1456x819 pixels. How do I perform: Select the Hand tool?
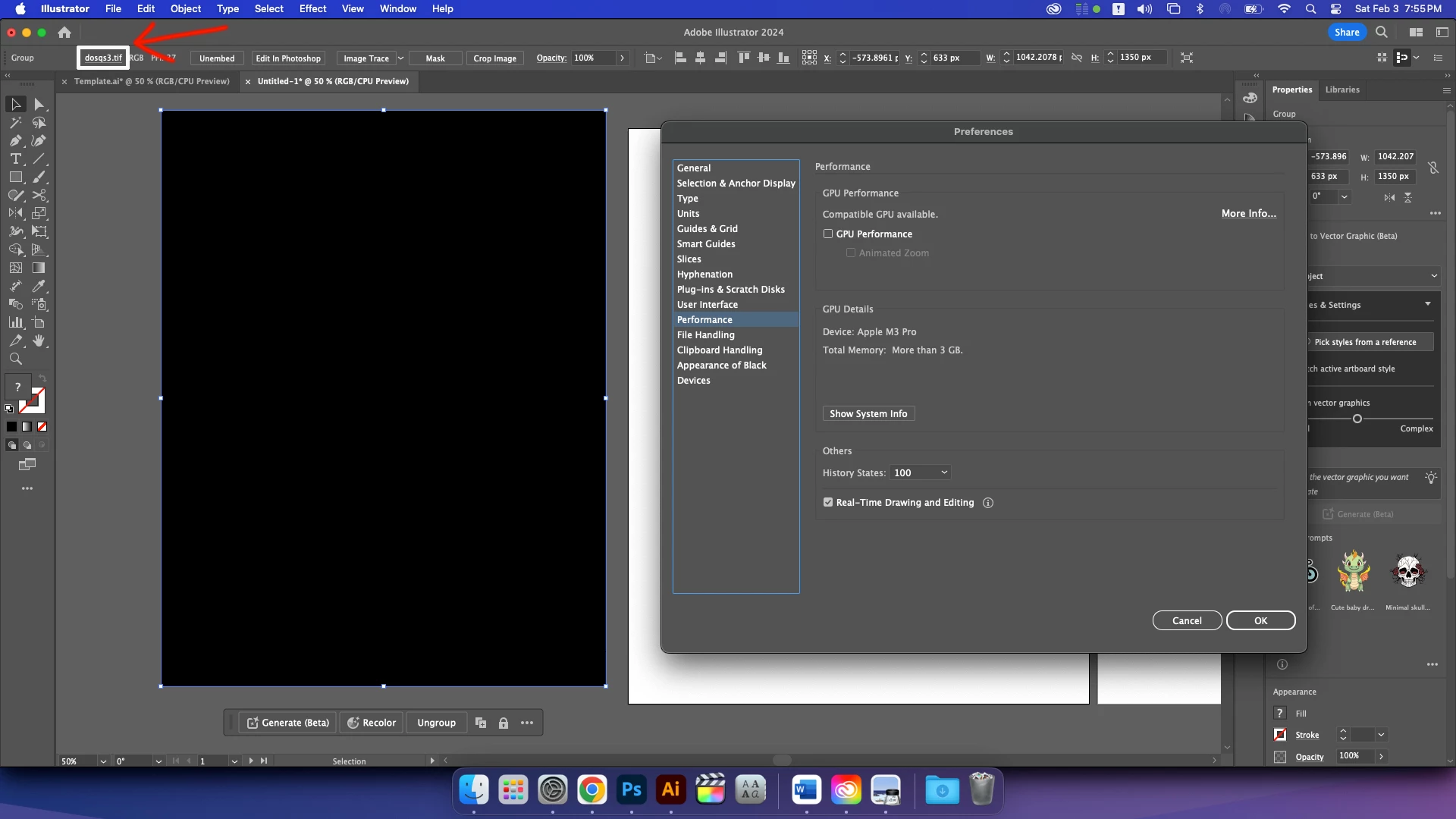(39, 341)
